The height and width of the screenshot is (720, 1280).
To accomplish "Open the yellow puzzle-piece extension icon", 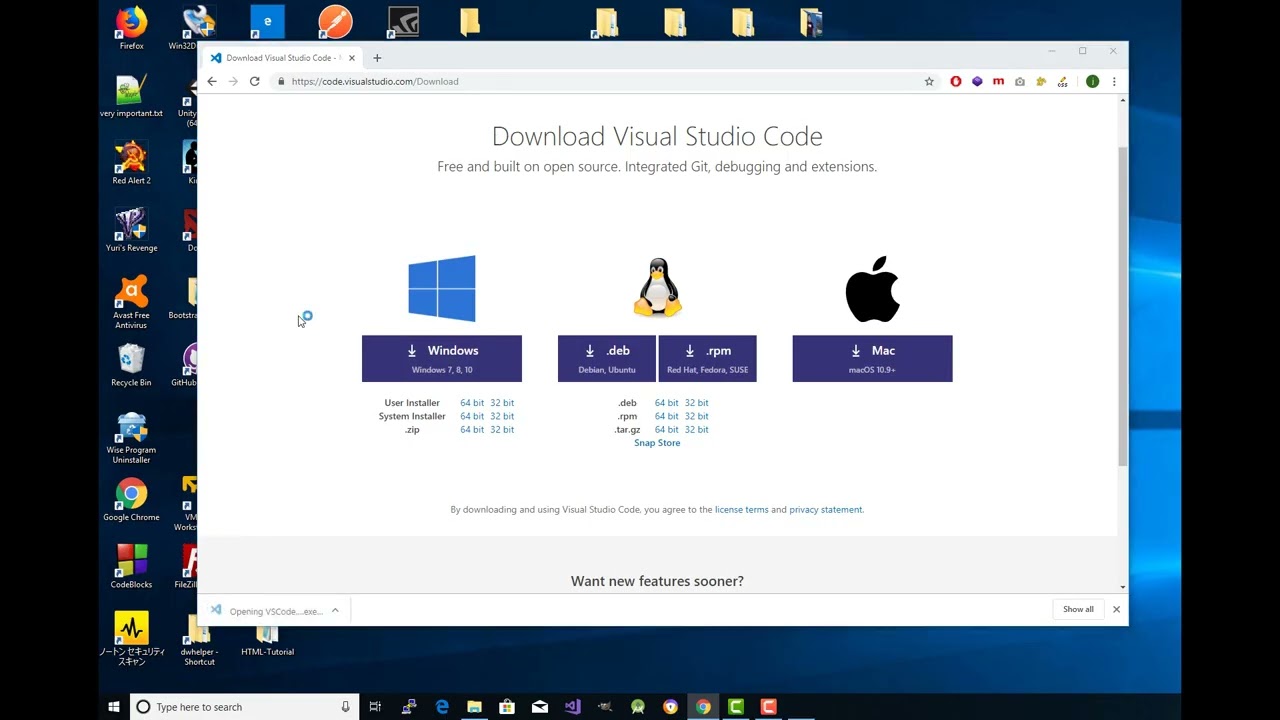I will pos(1041,81).
